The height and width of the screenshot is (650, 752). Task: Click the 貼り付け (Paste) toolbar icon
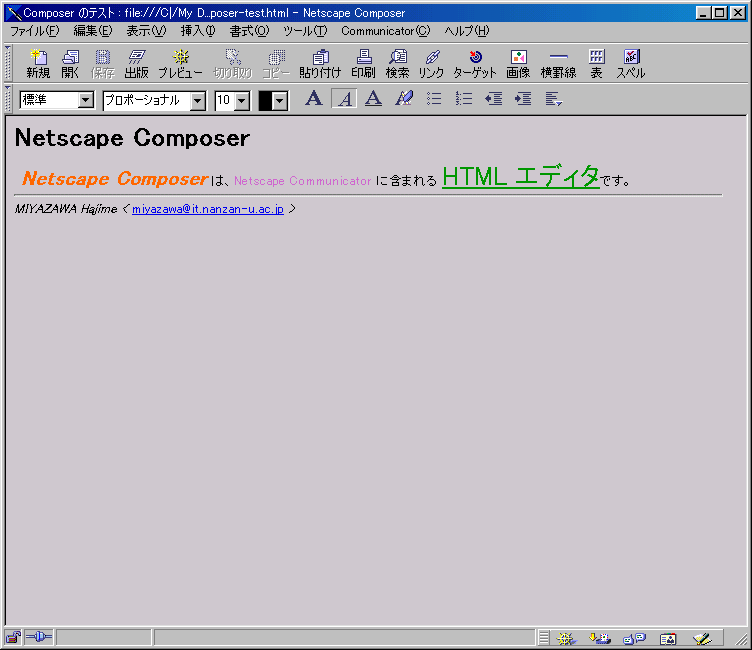click(320, 63)
